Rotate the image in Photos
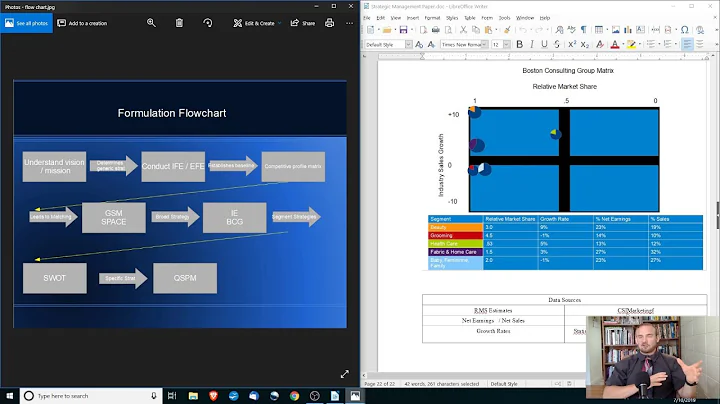Screen dimensions: 720x404 pos(208,23)
